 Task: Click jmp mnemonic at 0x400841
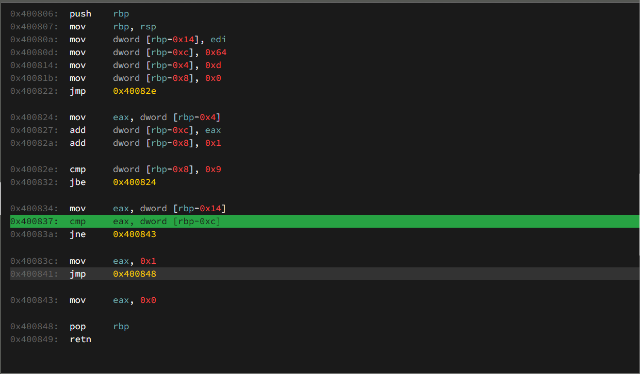78,274
